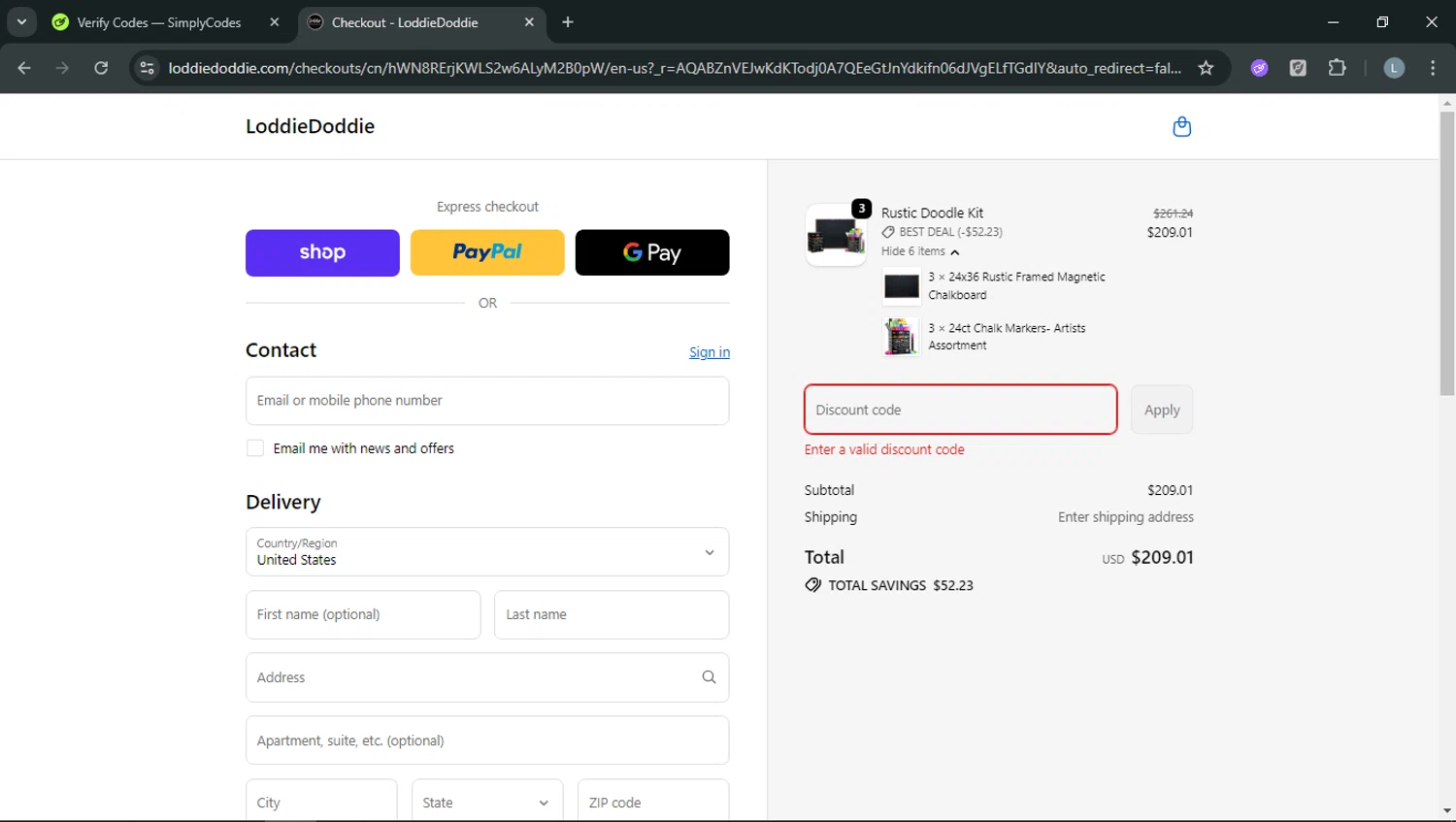Choose Google Pay express checkout

[x=652, y=252]
